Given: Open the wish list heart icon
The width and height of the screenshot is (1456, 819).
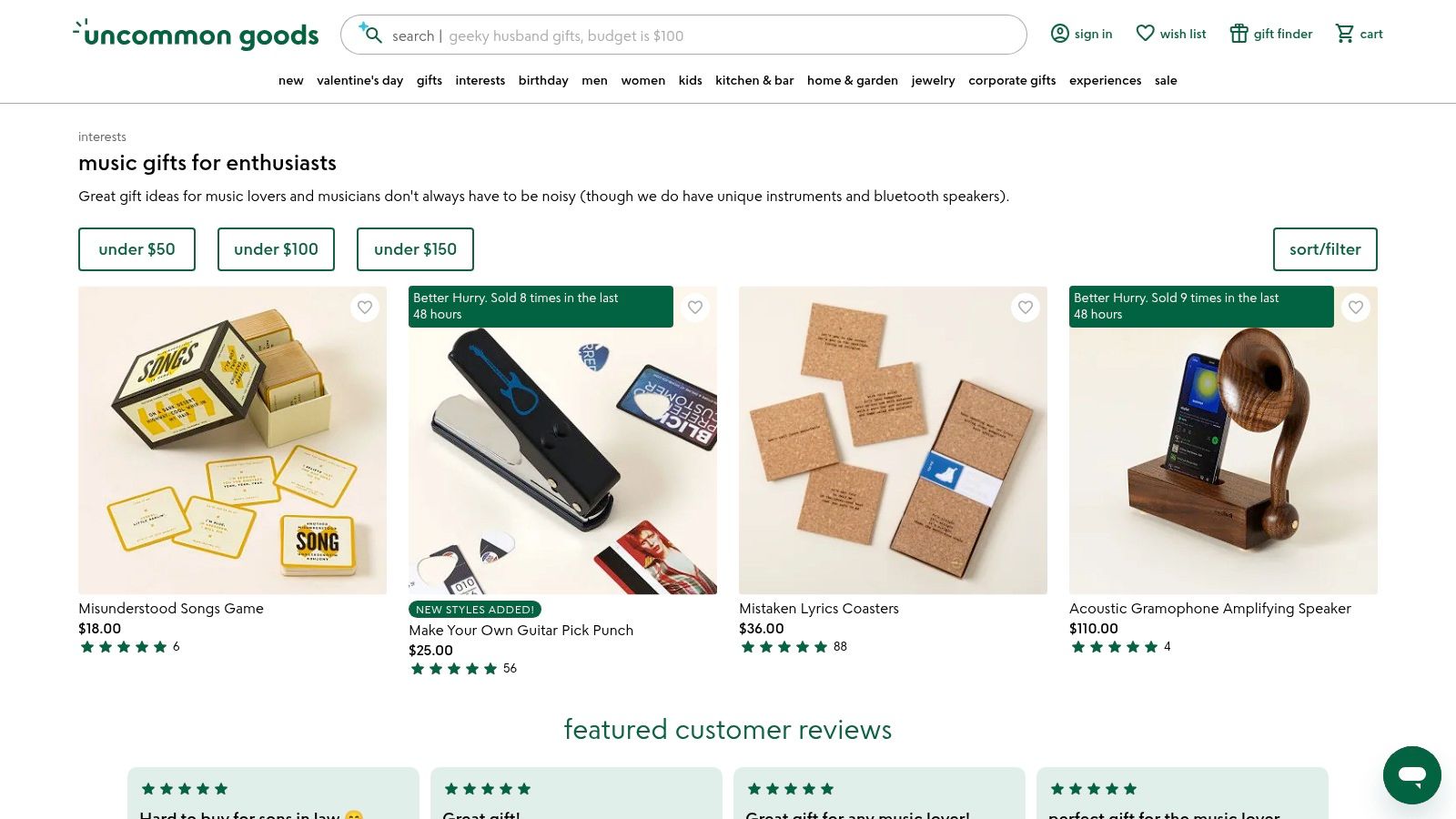Looking at the screenshot, I should pos(1145,33).
